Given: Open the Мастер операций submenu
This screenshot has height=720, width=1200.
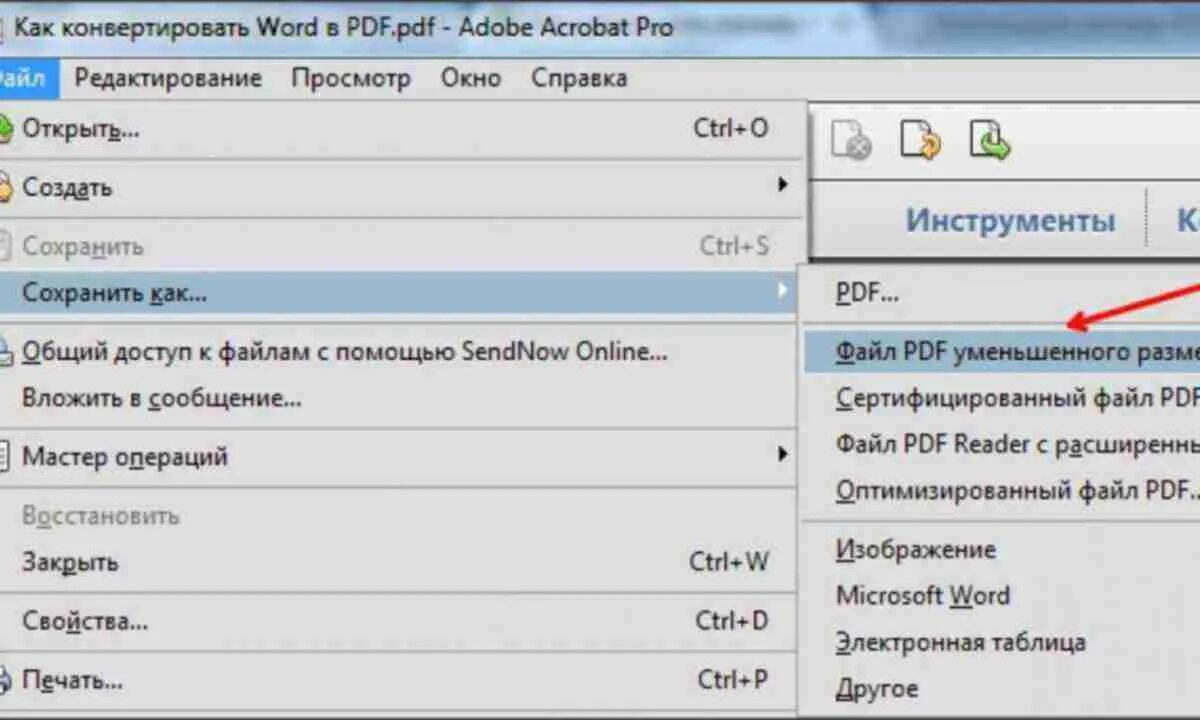Looking at the screenshot, I should coord(400,457).
